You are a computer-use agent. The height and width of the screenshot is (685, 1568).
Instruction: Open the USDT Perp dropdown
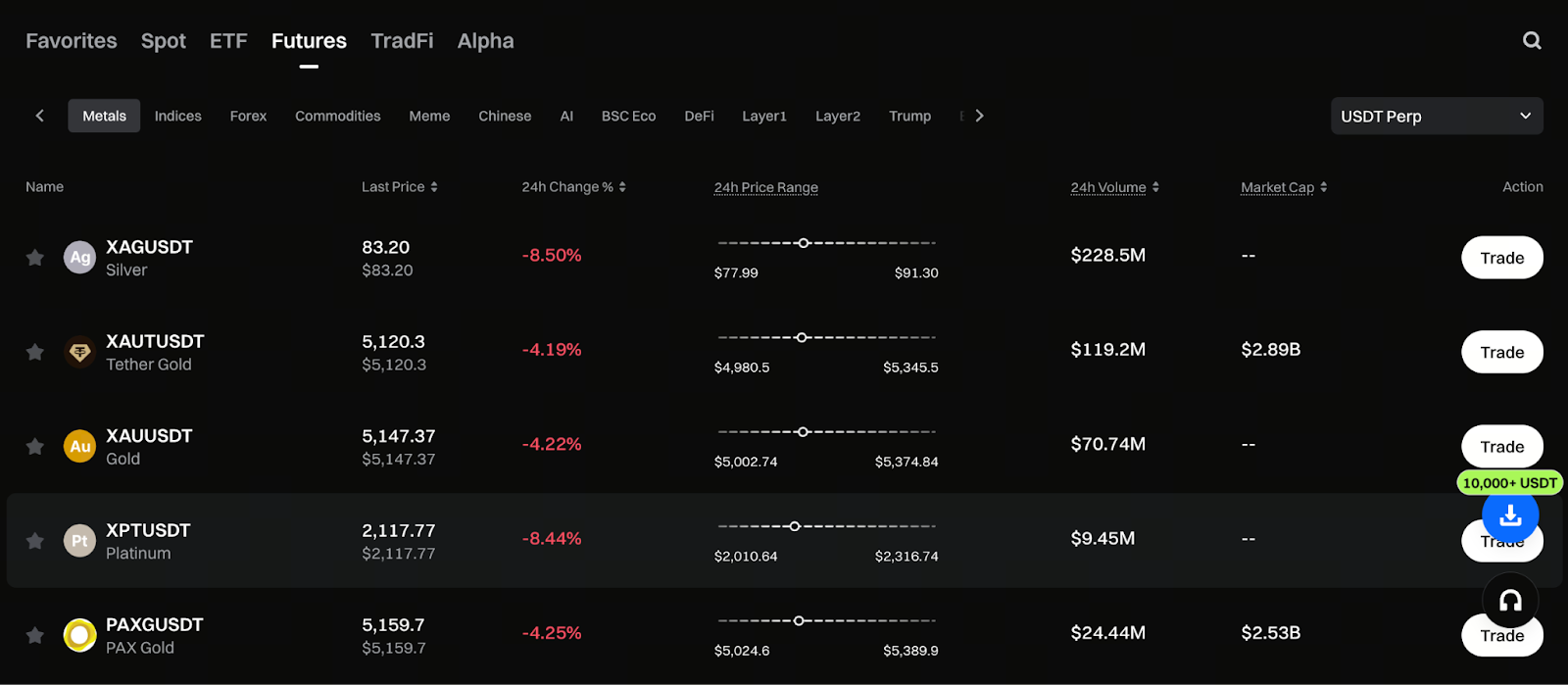[1436, 117]
